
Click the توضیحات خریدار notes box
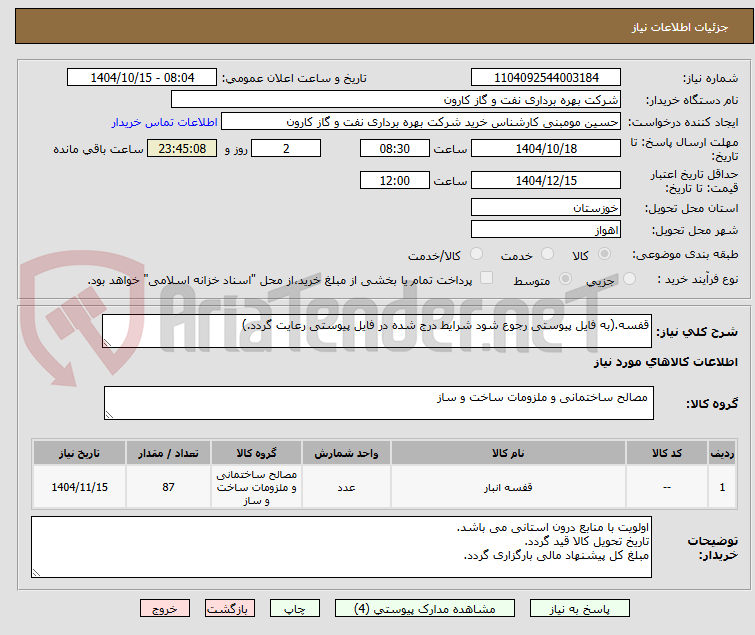click(341, 547)
